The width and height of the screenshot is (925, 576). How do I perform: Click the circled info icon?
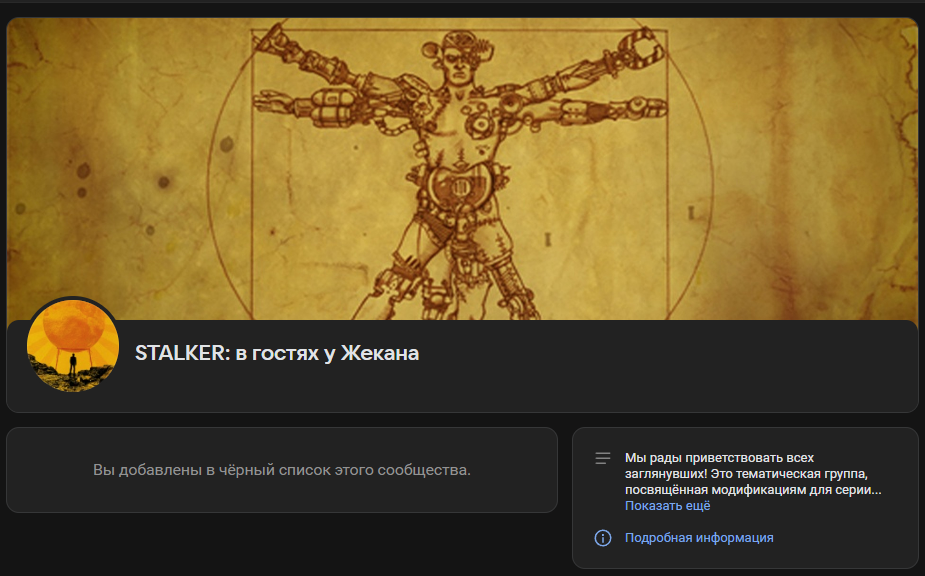602,538
